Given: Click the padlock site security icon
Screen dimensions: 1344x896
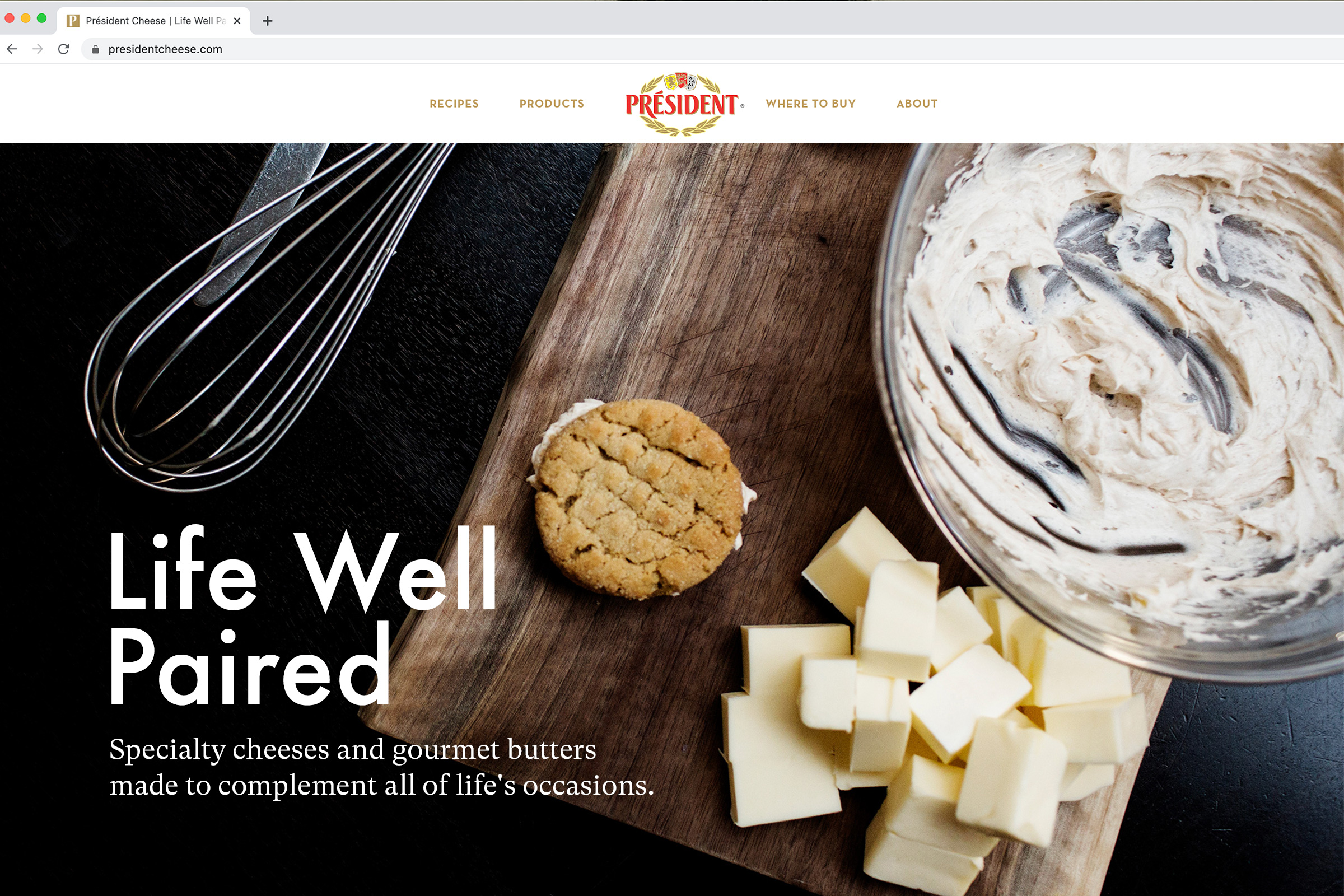Looking at the screenshot, I should 95,50.
